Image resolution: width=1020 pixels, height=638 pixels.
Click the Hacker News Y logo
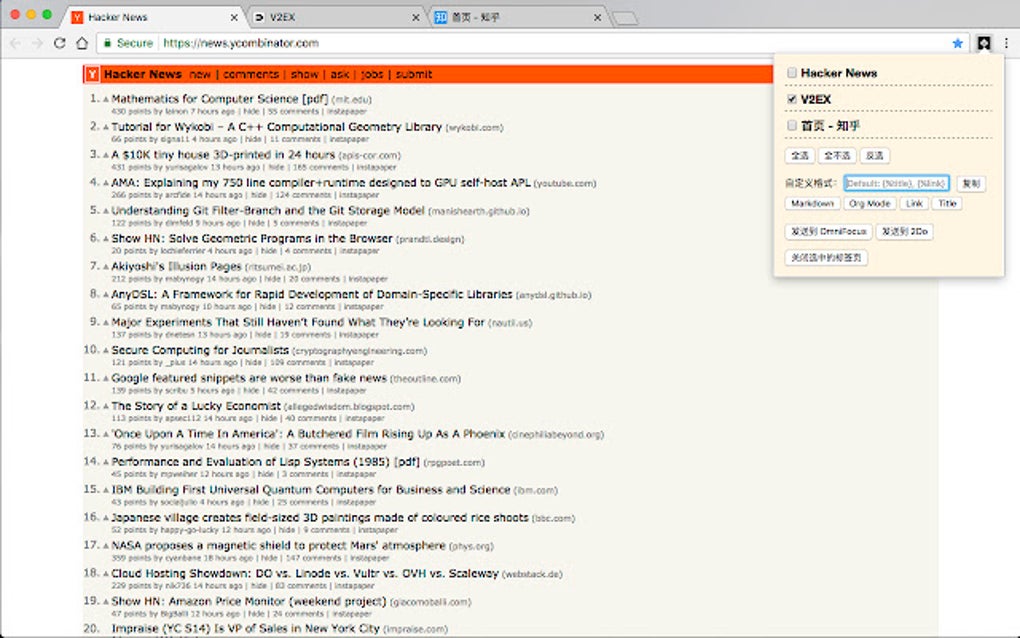91,74
